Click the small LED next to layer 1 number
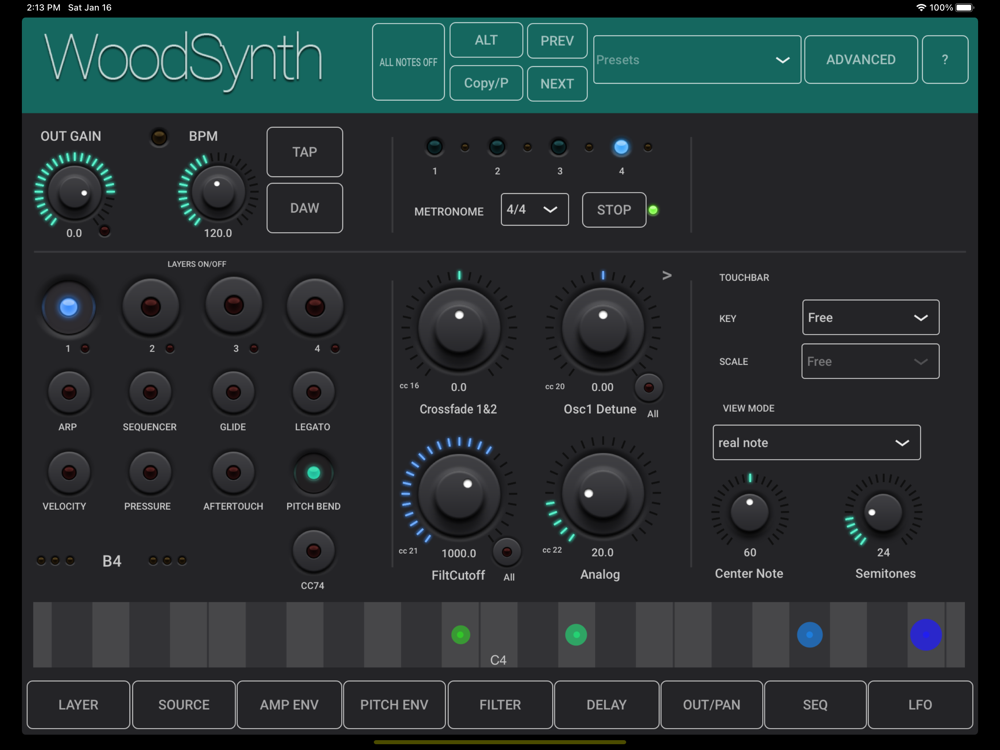 point(85,348)
